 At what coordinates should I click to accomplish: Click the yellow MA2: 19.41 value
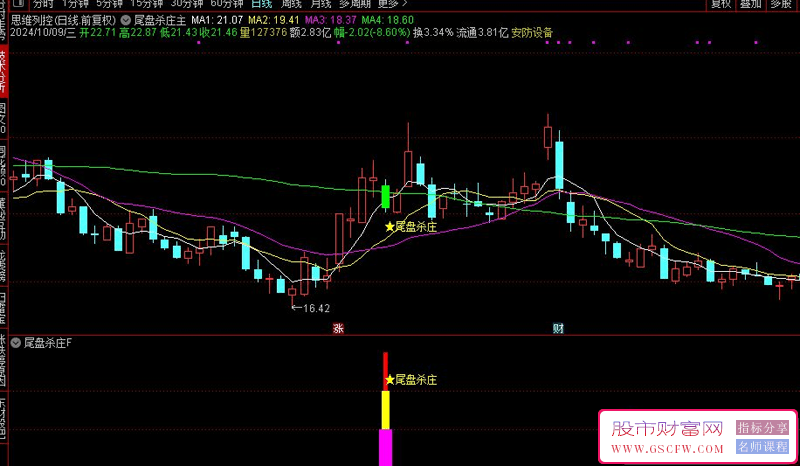[273, 20]
